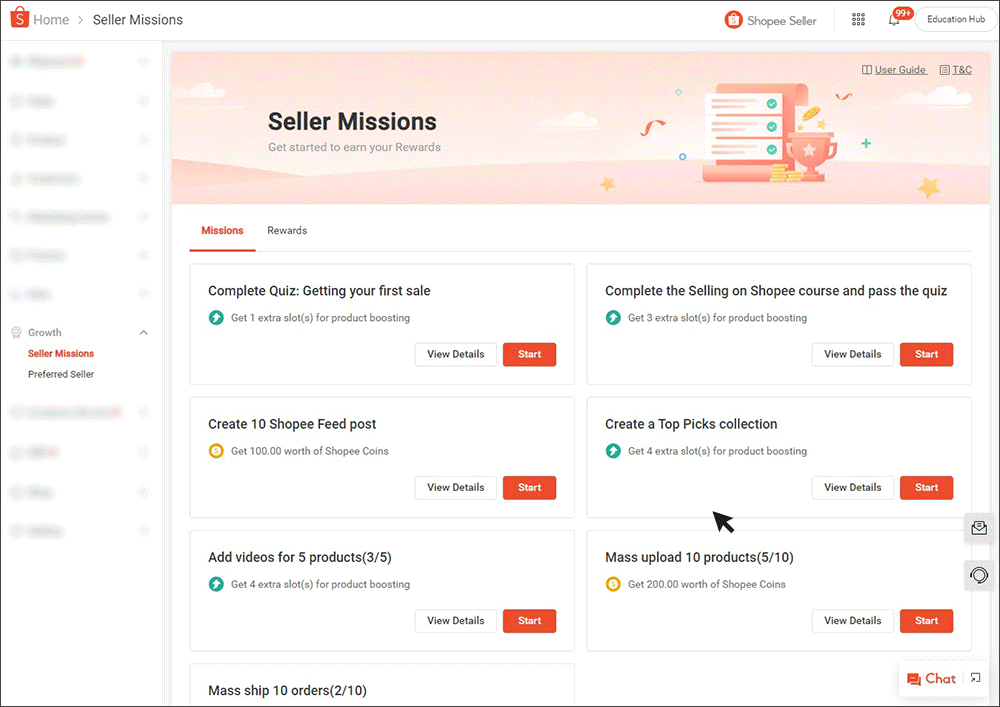1000x707 pixels.
Task: Open the mail inbox floating icon
Action: 979,528
